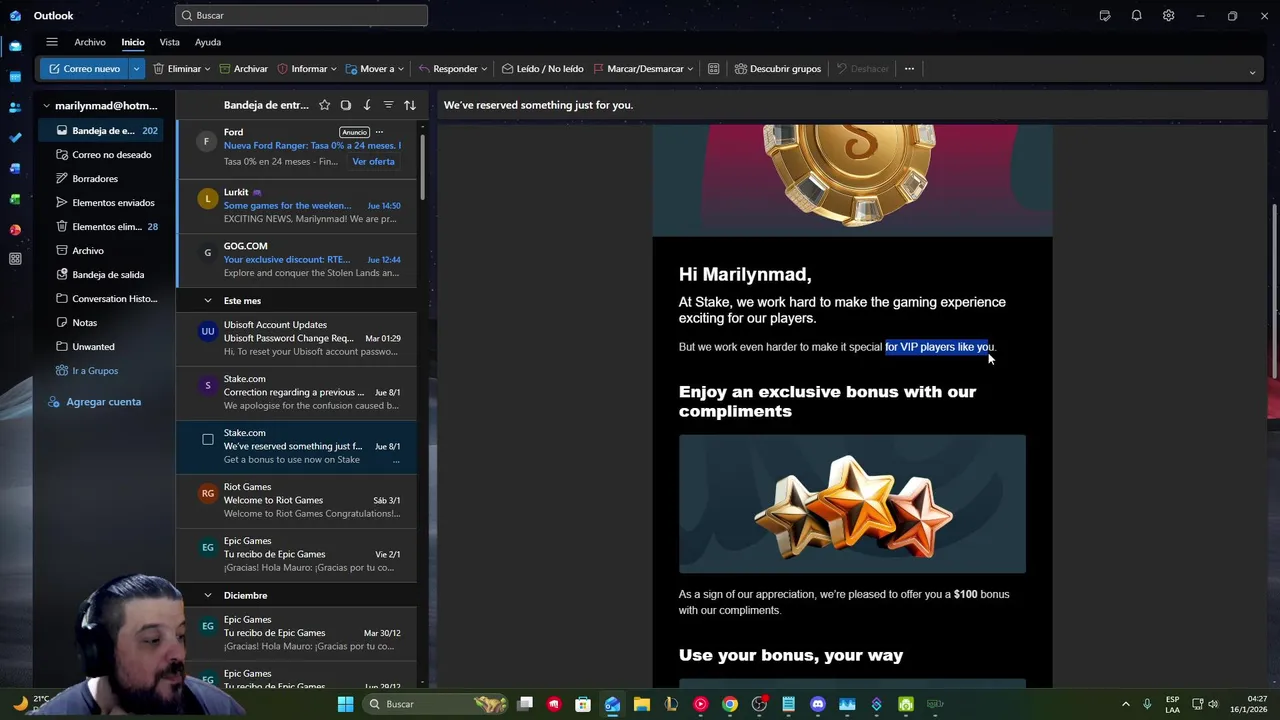1280x720 pixels.
Task: Click Descubrir grupos toolbar button
Action: 778,69
